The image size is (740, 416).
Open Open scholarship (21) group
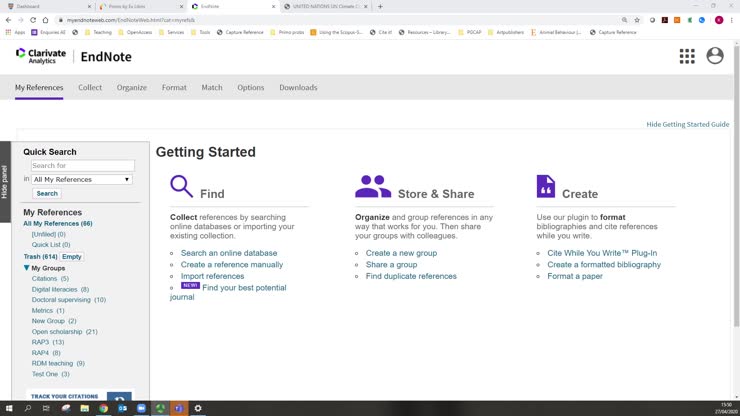point(64,331)
